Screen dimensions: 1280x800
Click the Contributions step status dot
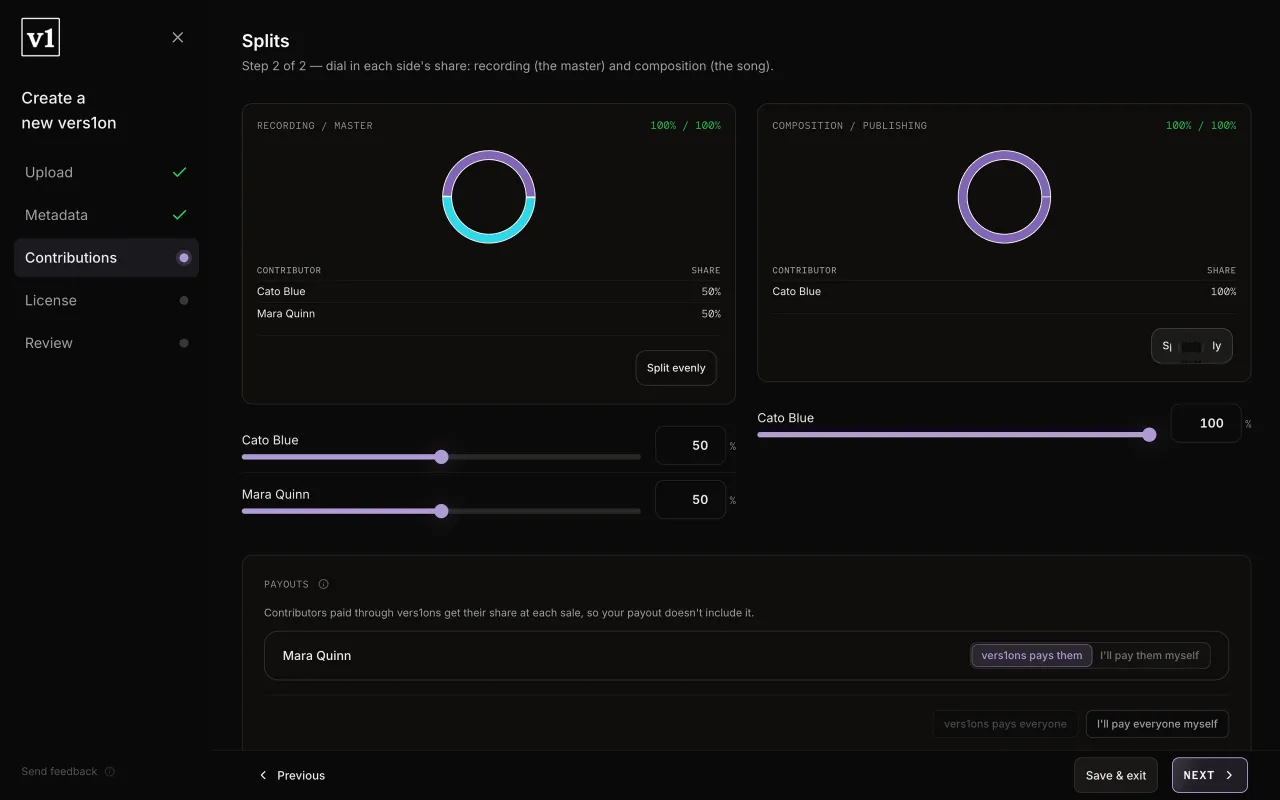coord(184,258)
